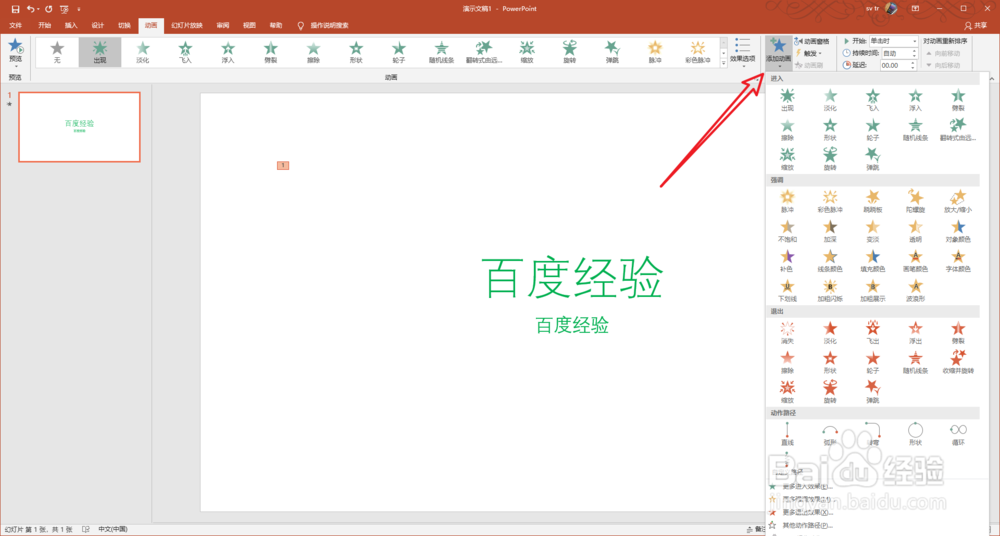Choose 翻转式由远 effect in the 进入 dropdown section

pos(958,130)
